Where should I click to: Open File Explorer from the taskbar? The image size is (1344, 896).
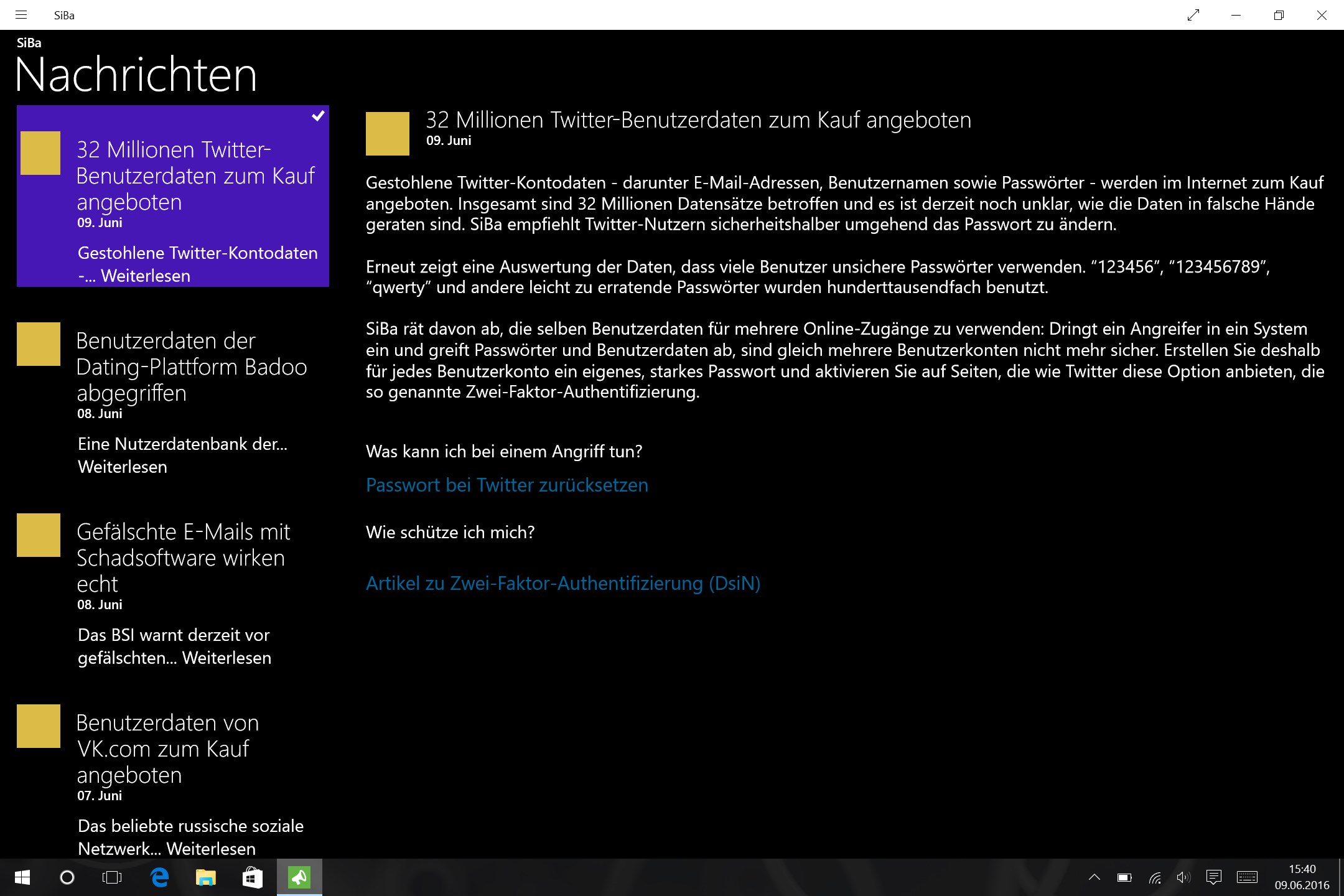pos(206,877)
